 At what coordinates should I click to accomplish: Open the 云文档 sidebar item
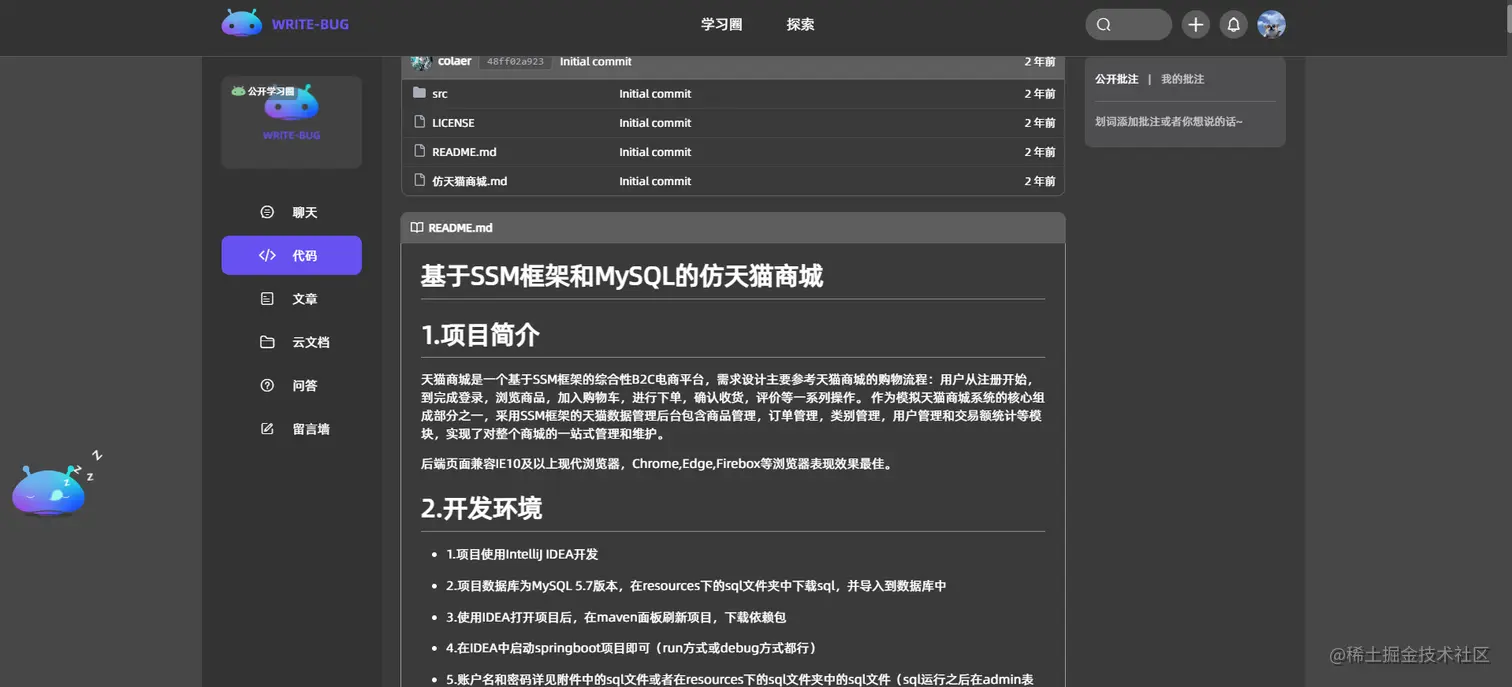pos(291,342)
